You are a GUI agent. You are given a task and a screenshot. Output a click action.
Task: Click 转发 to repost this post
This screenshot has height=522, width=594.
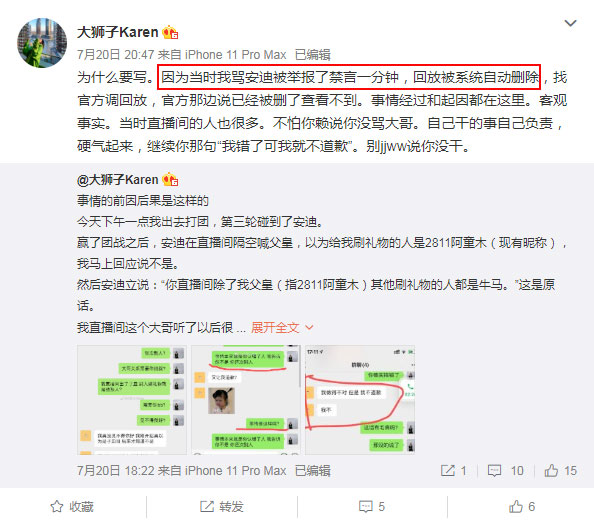coord(222,507)
